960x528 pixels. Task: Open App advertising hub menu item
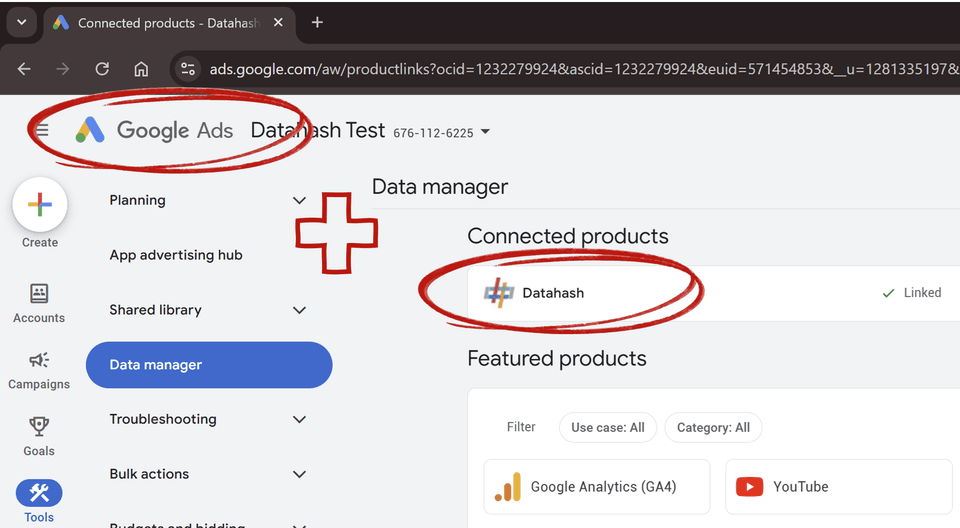pos(176,255)
